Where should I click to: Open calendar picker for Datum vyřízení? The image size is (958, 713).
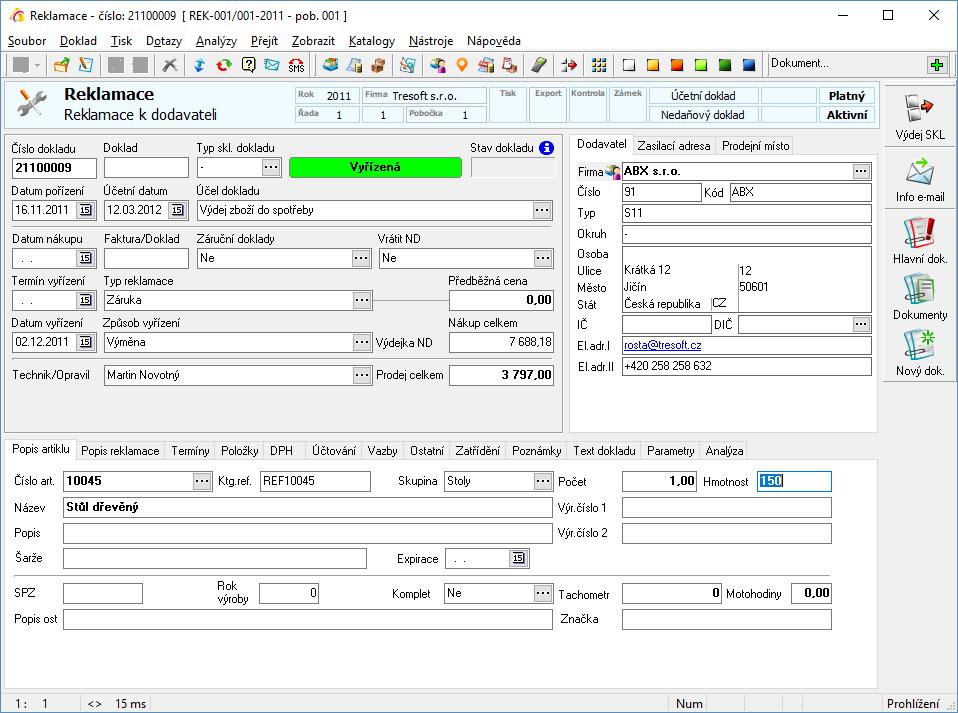click(86, 342)
